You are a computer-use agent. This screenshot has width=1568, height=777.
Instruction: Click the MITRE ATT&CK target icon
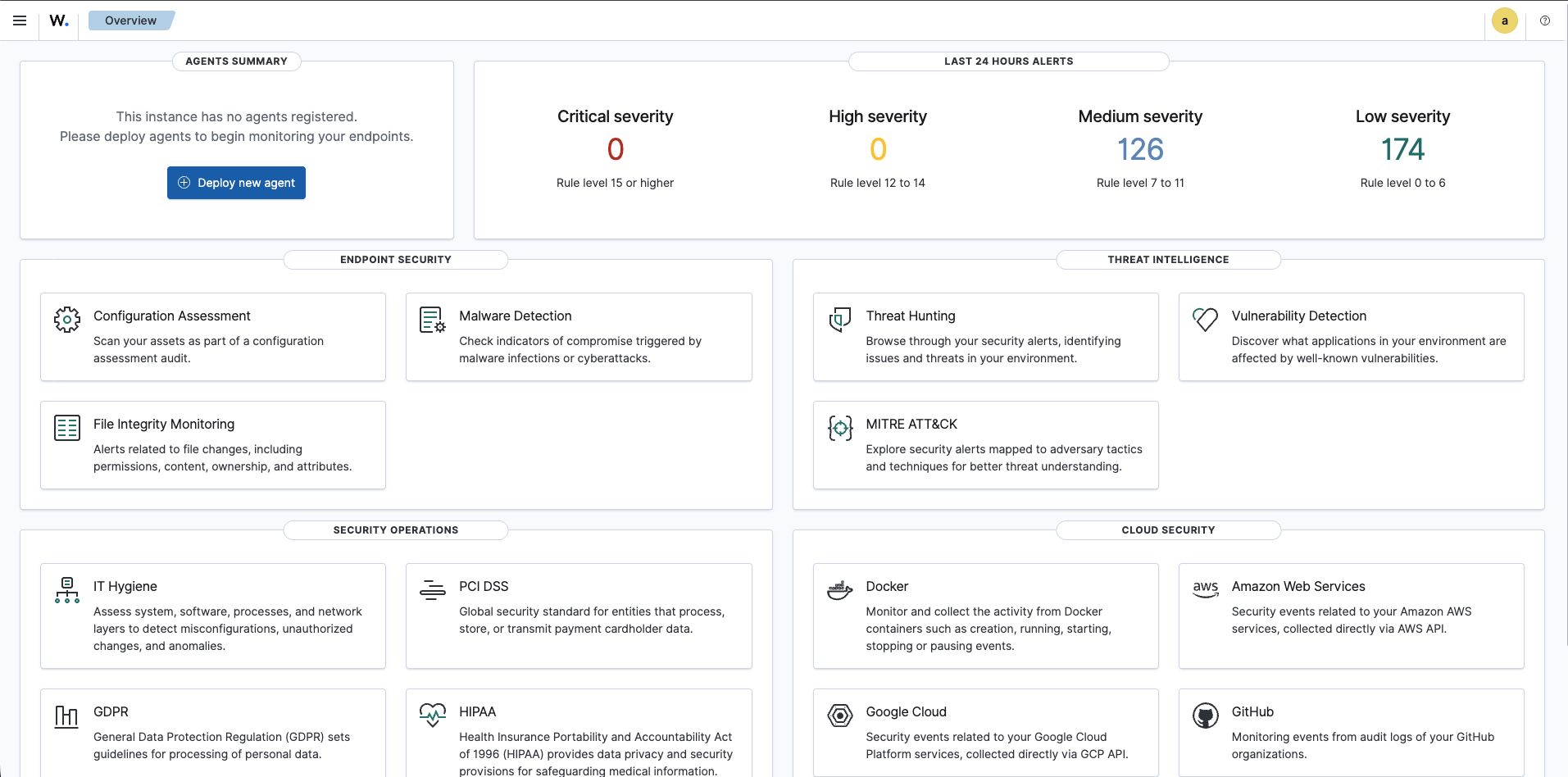point(839,428)
